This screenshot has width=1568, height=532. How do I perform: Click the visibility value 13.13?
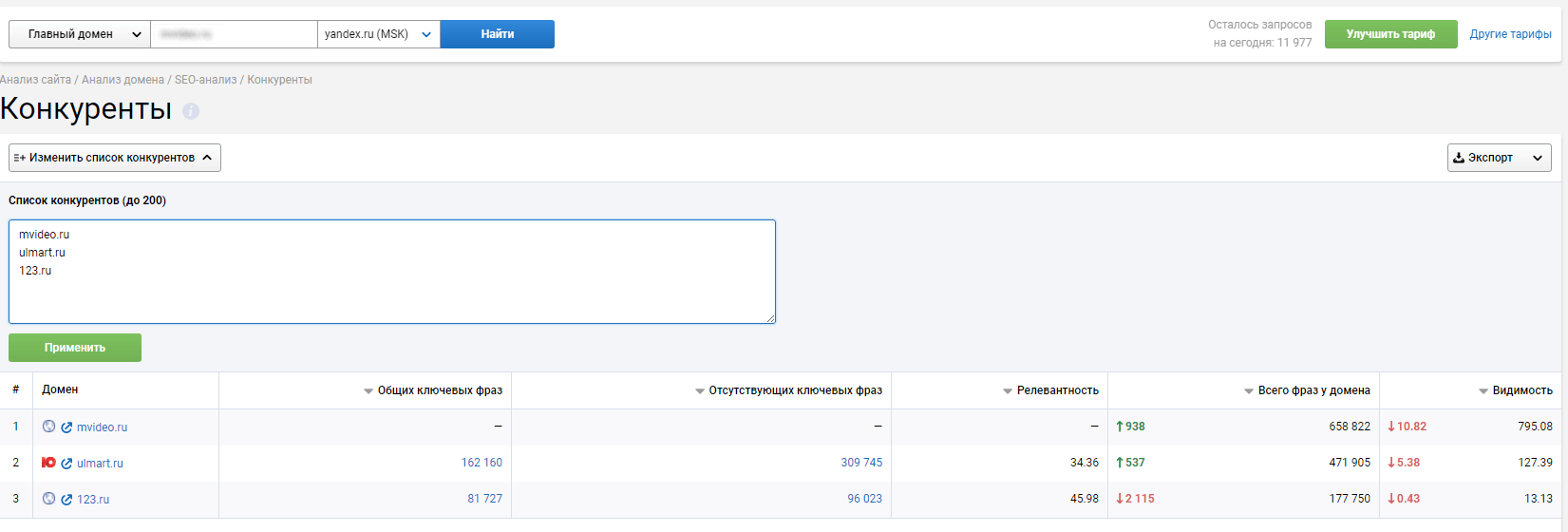pos(1539,499)
